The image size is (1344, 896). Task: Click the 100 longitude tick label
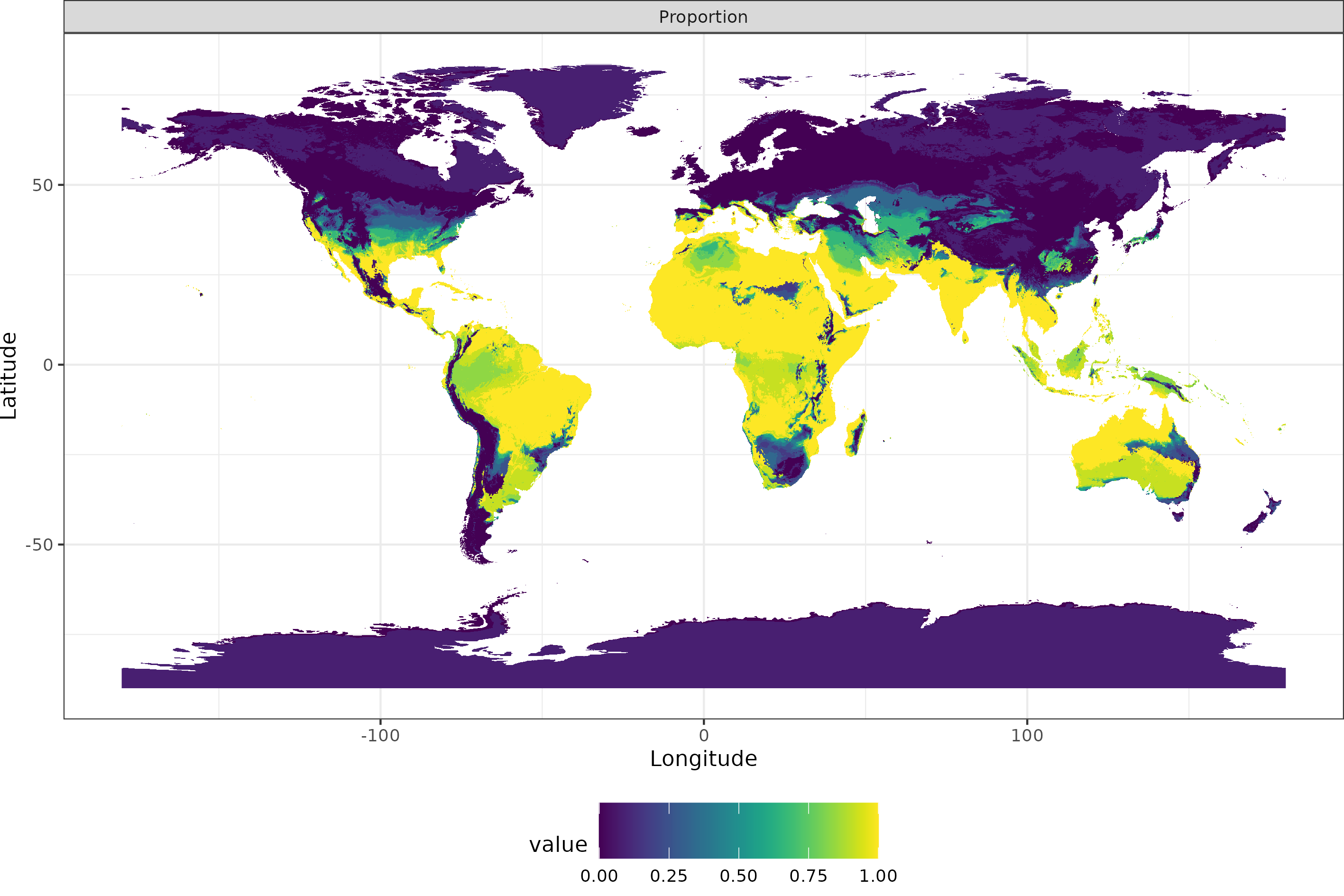pos(1026,735)
